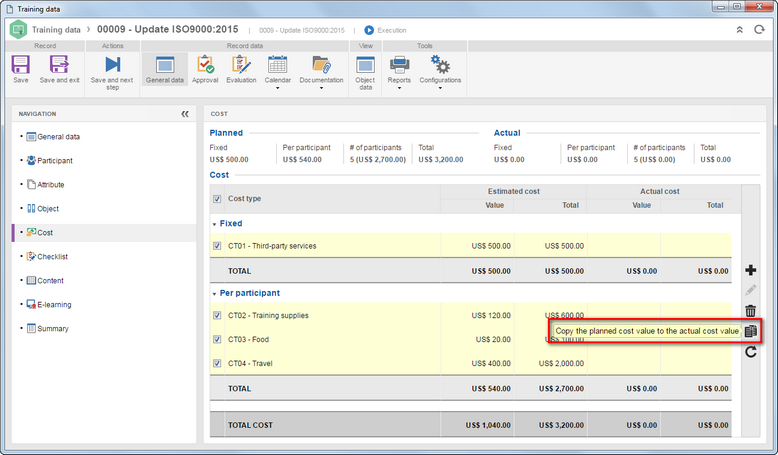The height and width of the screenshot is (455, 778).
Task: Click the Execution play status icon
Action: [369, 30]
